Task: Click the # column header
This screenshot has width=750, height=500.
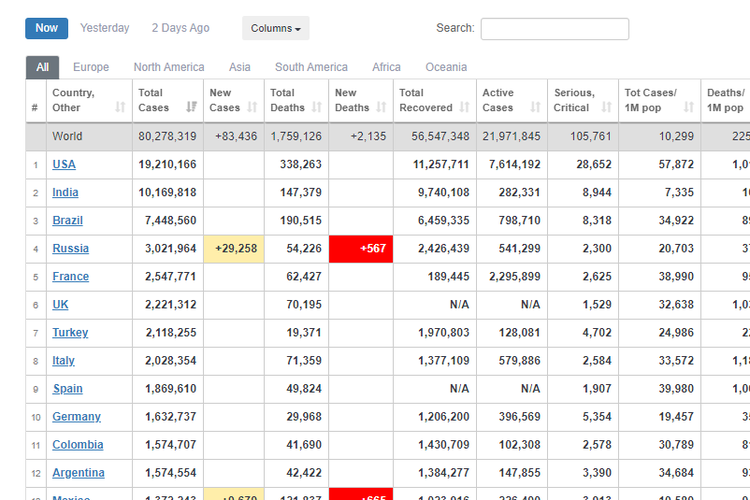Action: [36, 101]
